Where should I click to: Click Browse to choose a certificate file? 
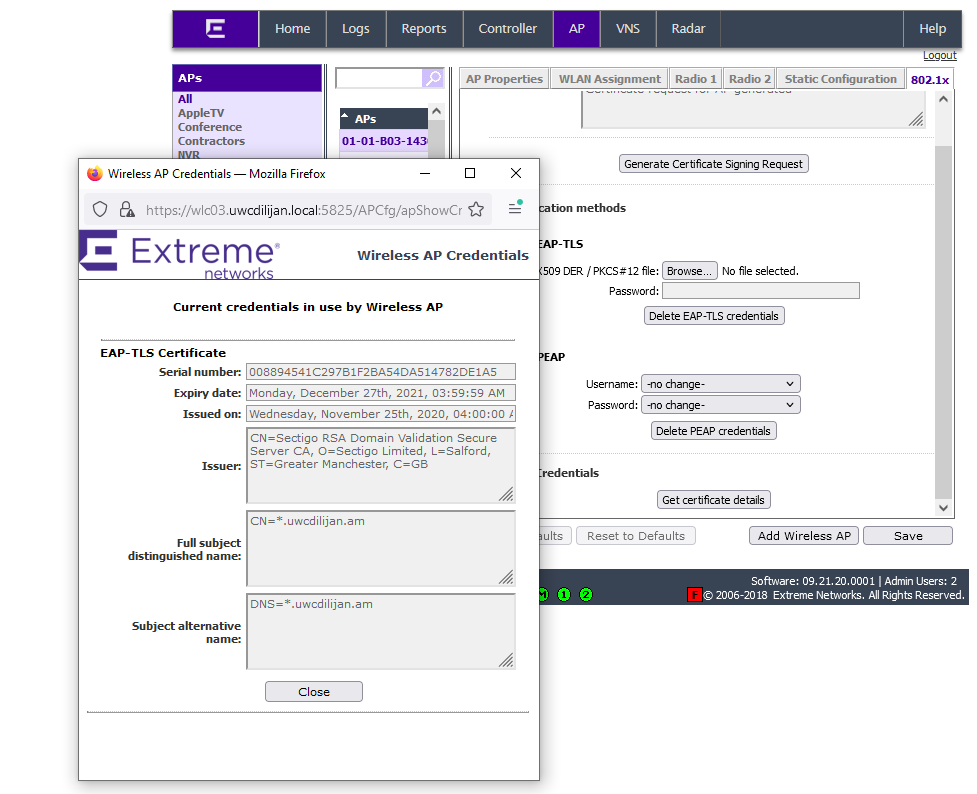pyautogui.click(x=689, y=271)
